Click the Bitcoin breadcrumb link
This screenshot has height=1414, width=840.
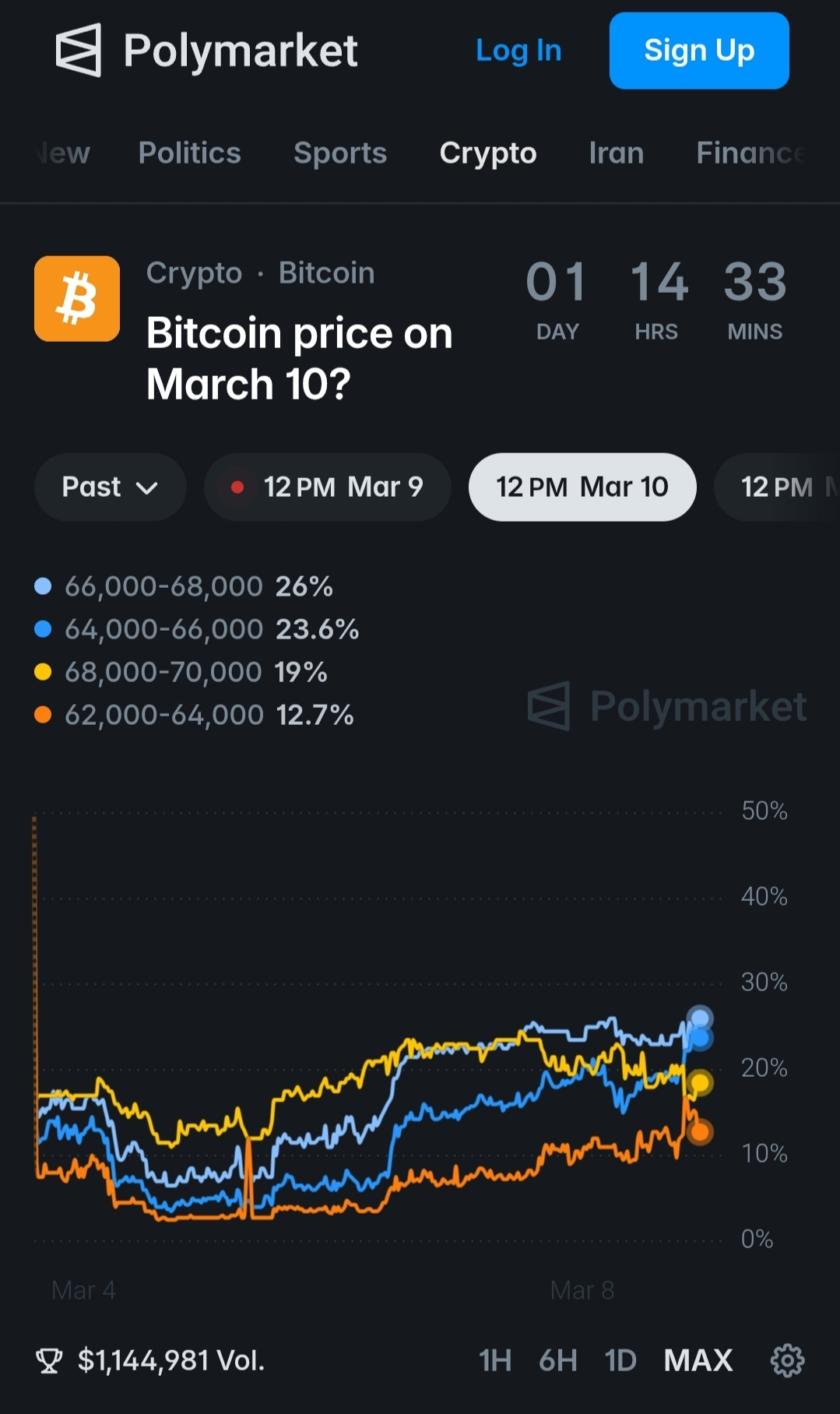tap(326, 273)
